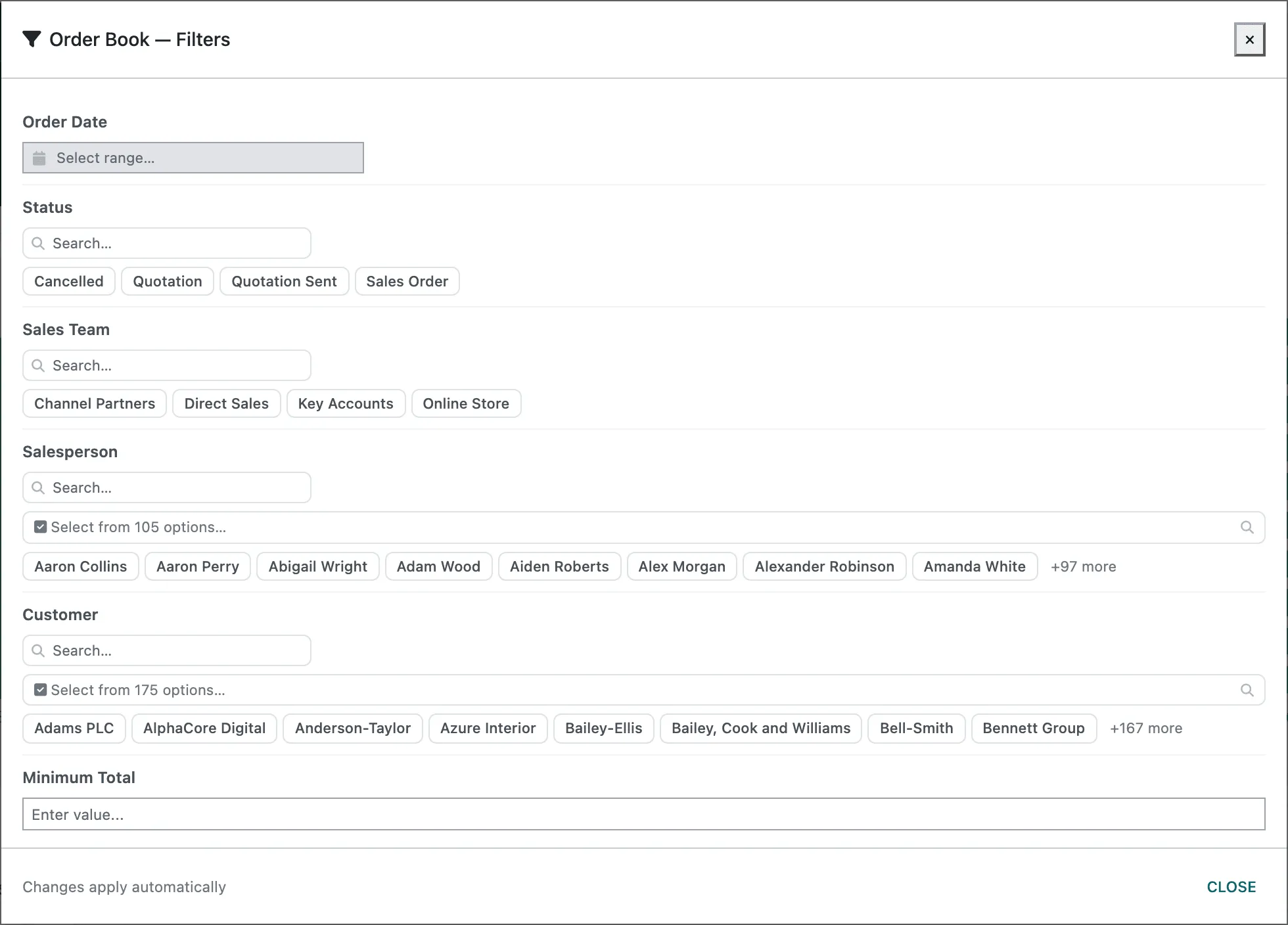The width and height of the screenshot is (1288, 925).
Task: Focus the Minimum Total value field
Action: pyautogui.click(x=644, y=814)
